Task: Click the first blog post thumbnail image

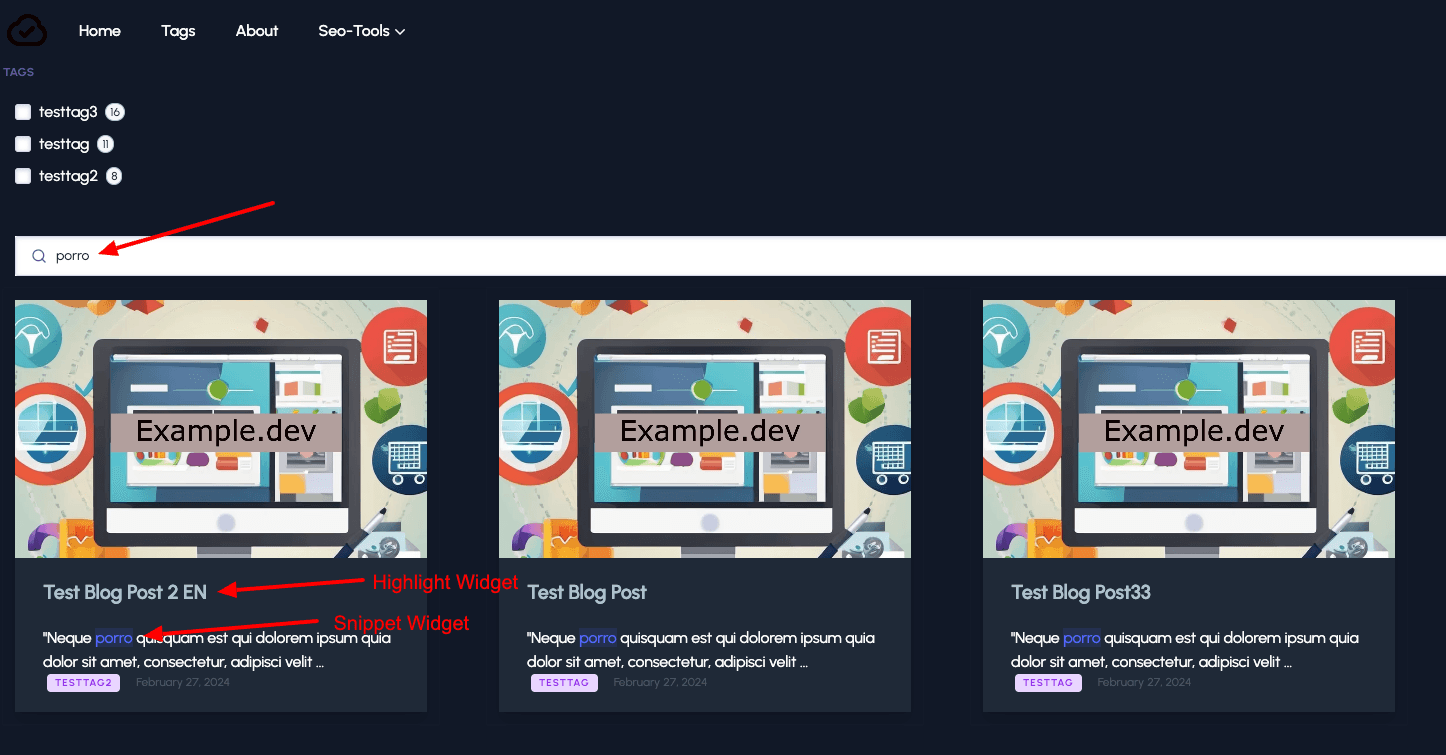Action: click(221, 428)
